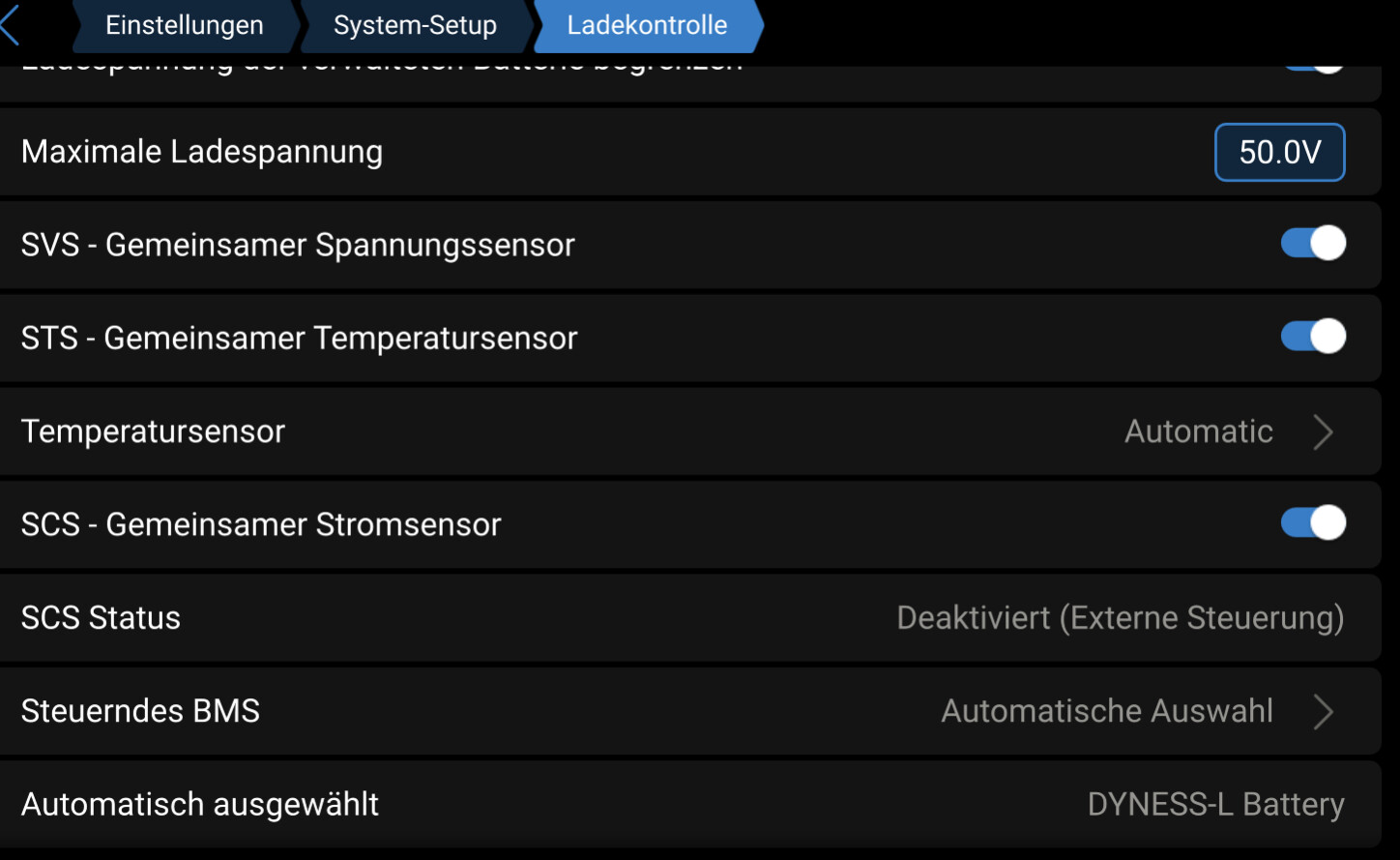Click the Maximale Ladespannung label
This screenshot has width=1400, height=860.
(202, 152)
